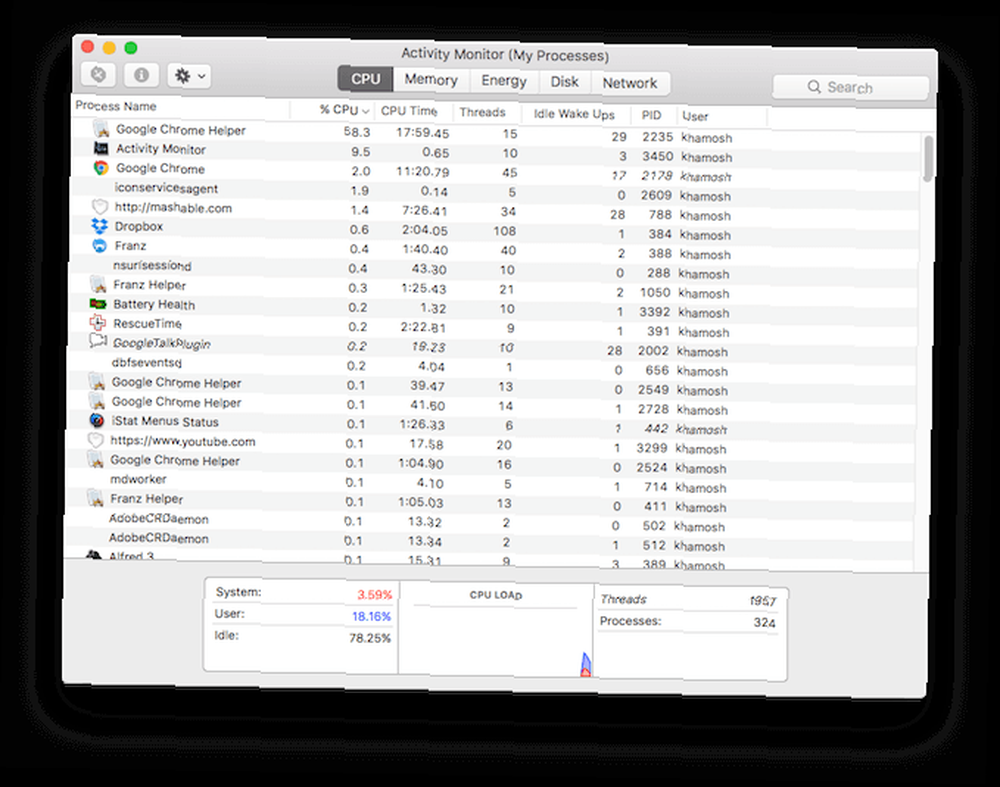Screen dimensions: 1000x787
Task: Click the Quit Process stop icon
Action: click(x=98, y=75)
